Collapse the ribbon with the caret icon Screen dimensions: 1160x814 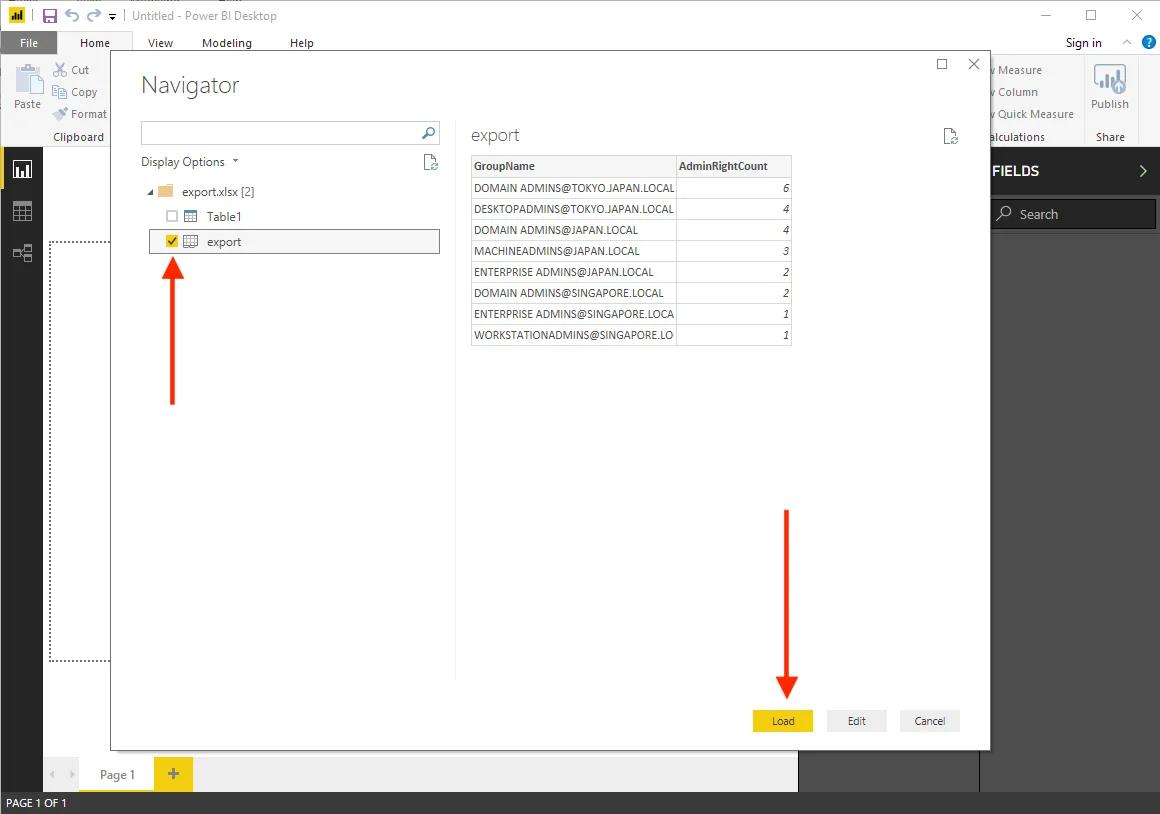tap(1127, 42)
